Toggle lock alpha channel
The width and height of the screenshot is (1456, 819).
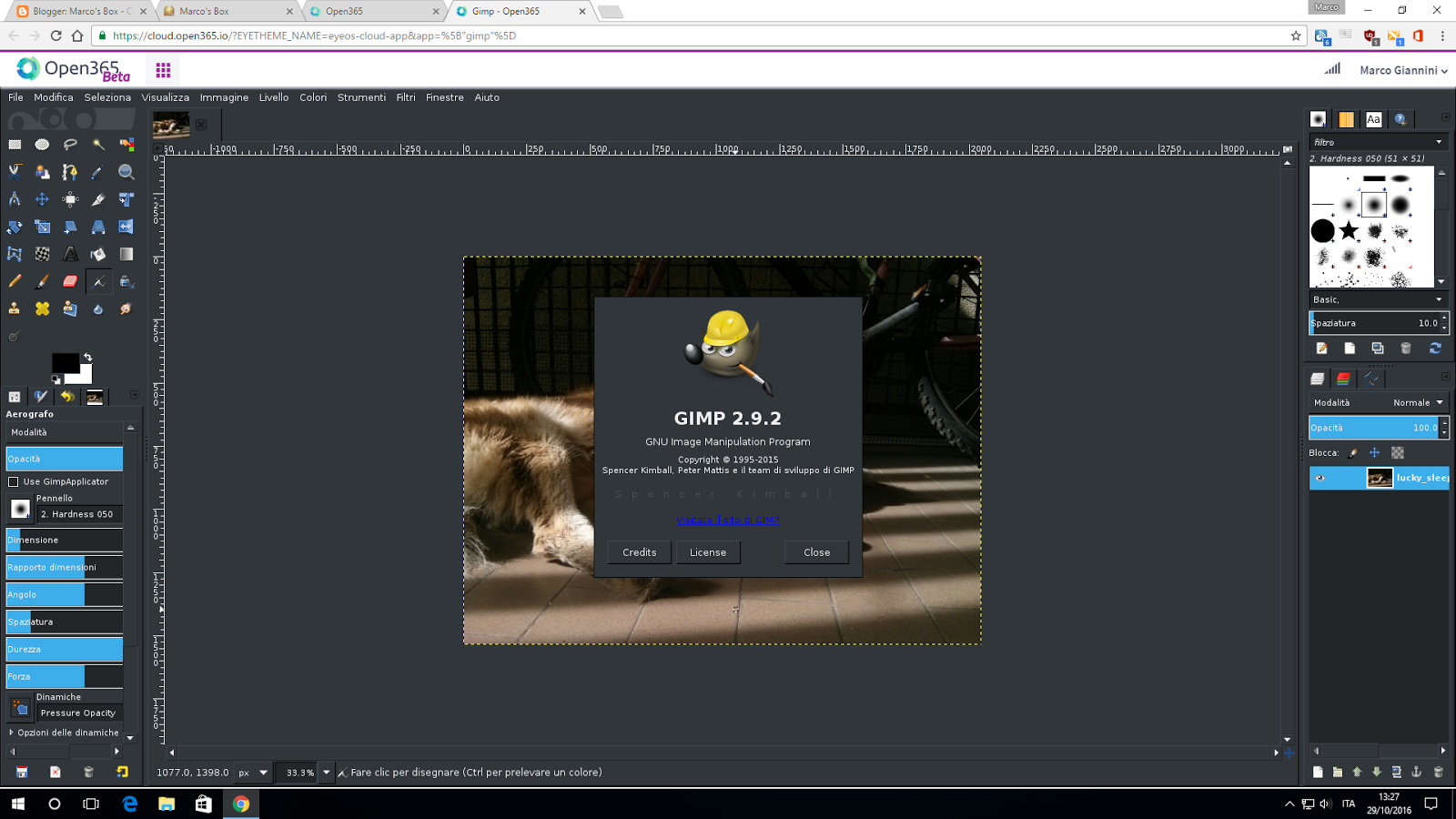pyautogui.click(x=1398, y=453)
